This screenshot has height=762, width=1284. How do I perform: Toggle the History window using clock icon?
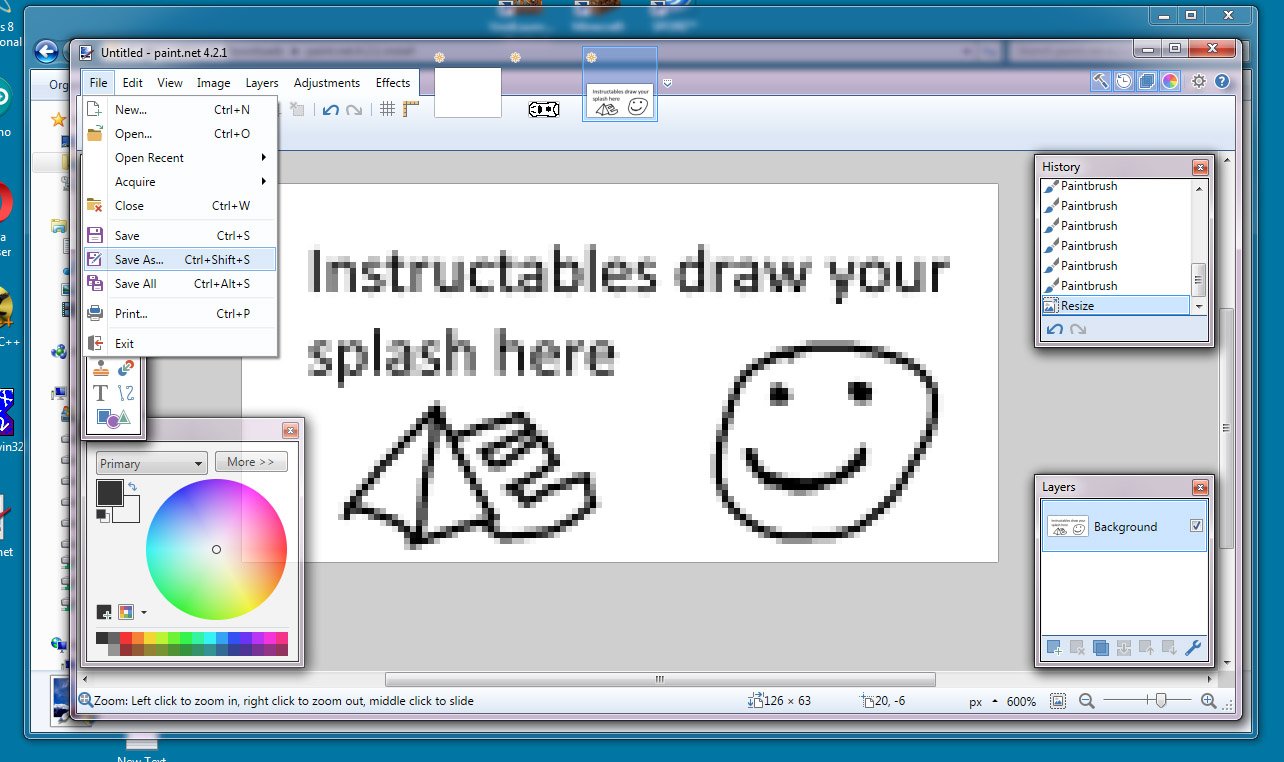1124,82
